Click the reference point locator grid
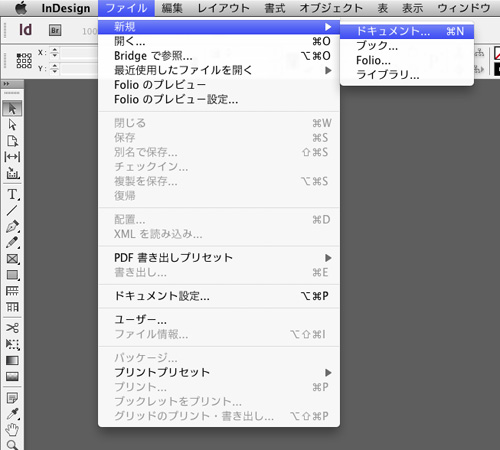Viewport: 500px width, 450px height. tap(24, 61)
